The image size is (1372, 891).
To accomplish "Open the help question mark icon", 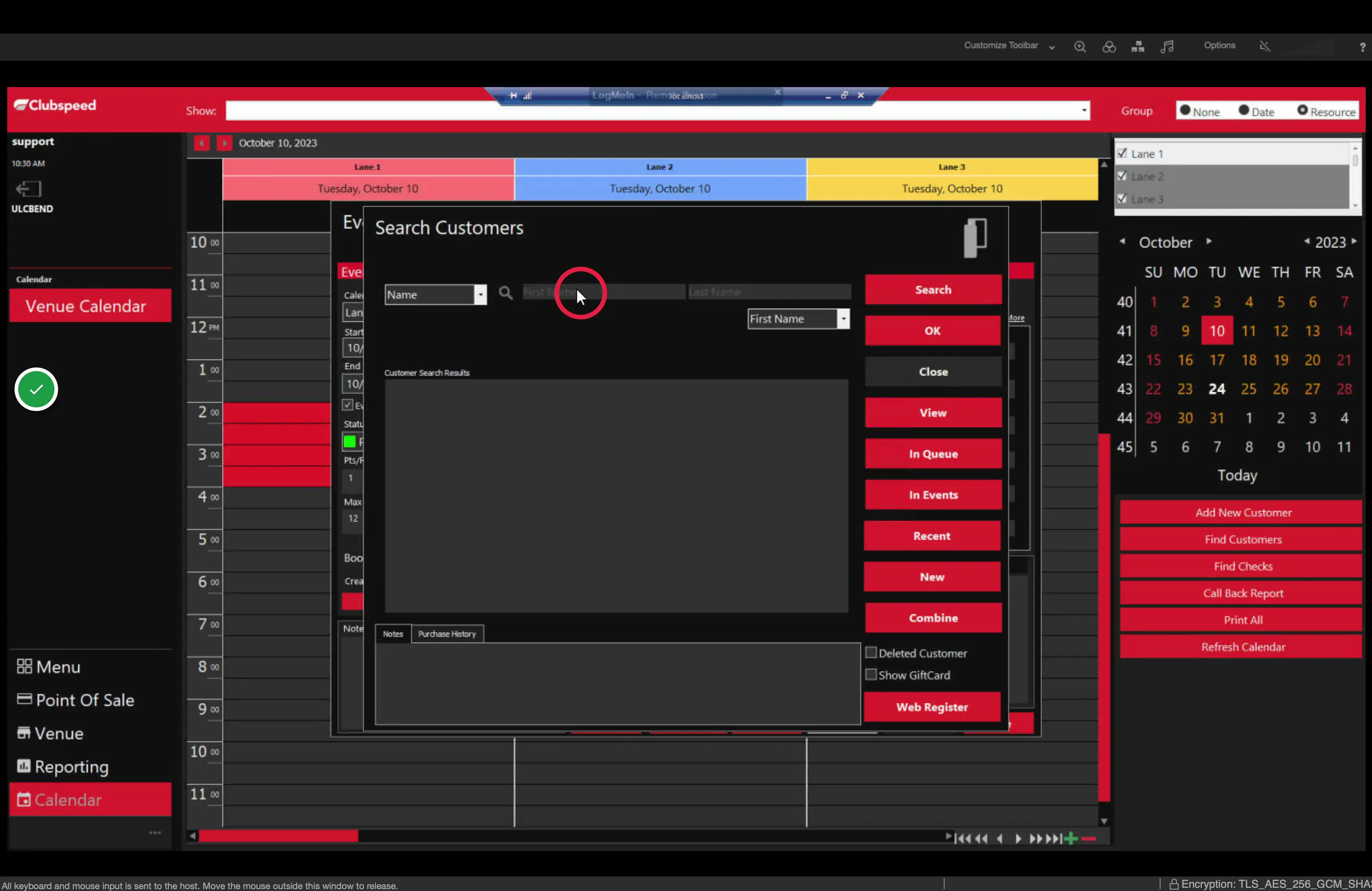I will click(1362, 48).
